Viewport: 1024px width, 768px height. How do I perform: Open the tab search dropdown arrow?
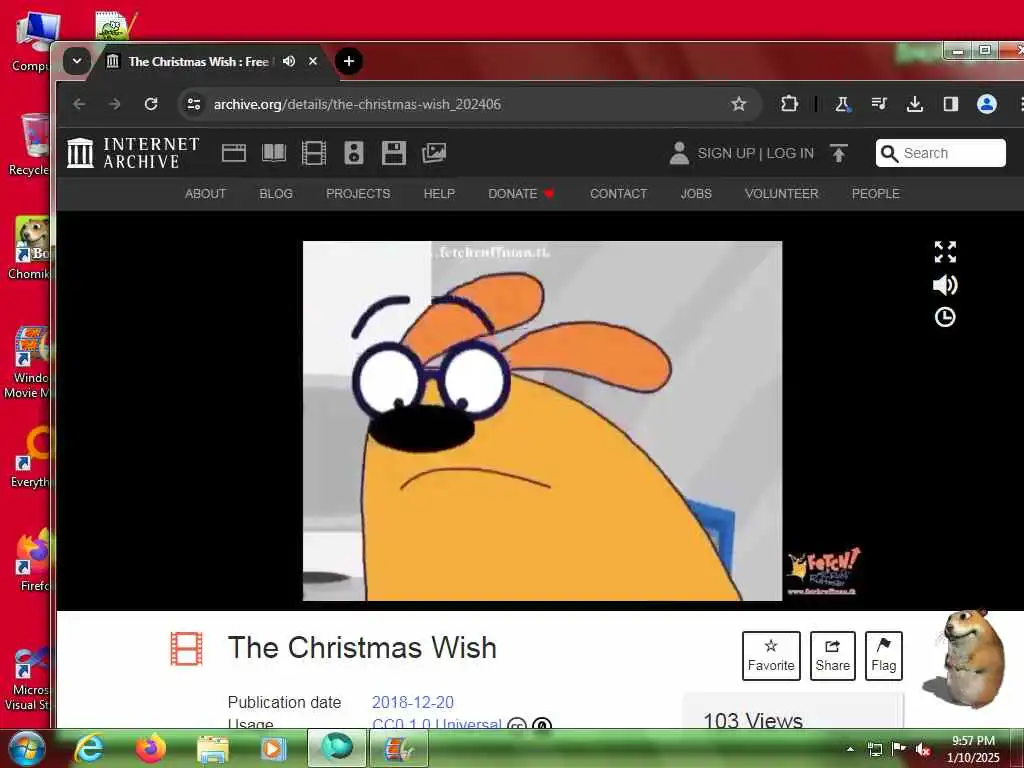(x=76, y=61)
